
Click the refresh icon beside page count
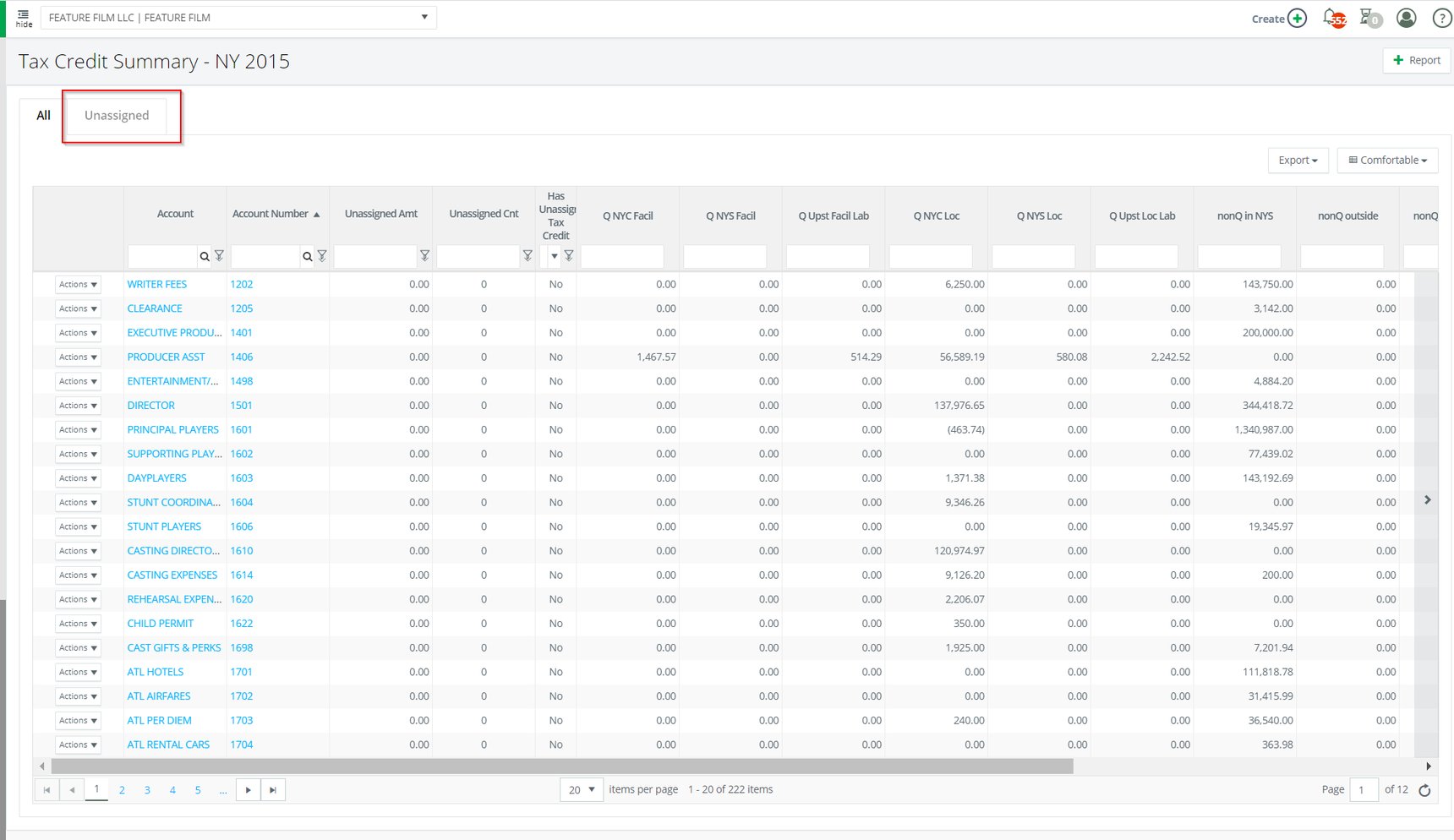coord(1424,790)
